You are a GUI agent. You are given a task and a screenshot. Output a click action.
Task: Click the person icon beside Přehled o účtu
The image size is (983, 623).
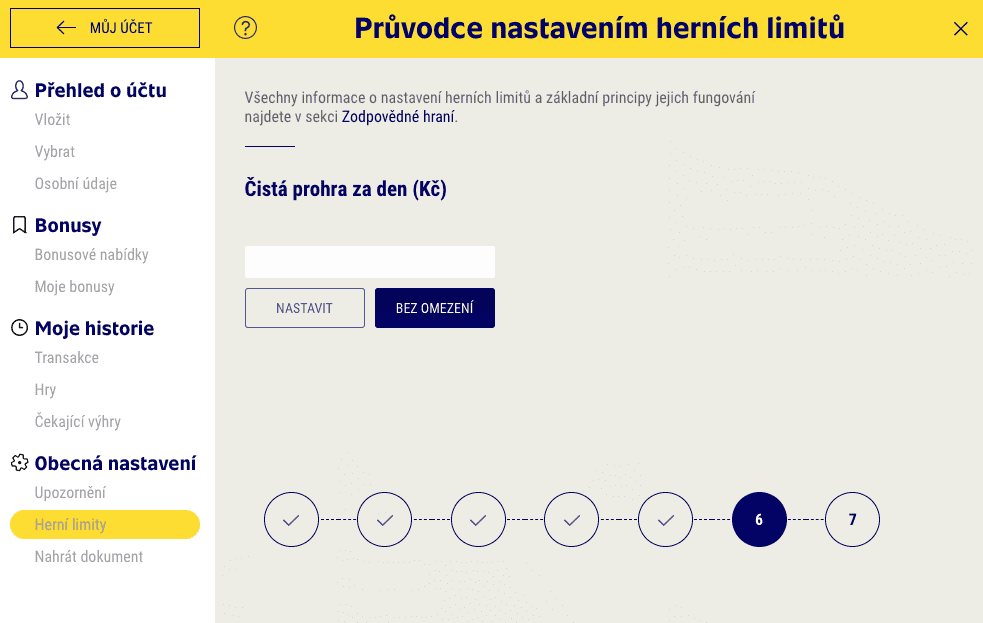coord(19,90)
